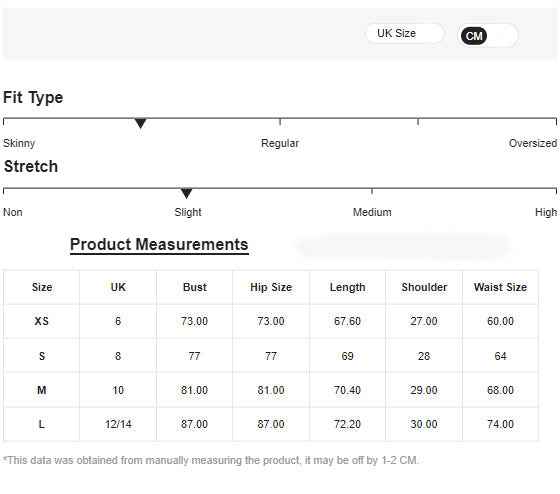Select the M size row
The width and height of the screenshot is (560, 494).
click(x=271, y=390)
